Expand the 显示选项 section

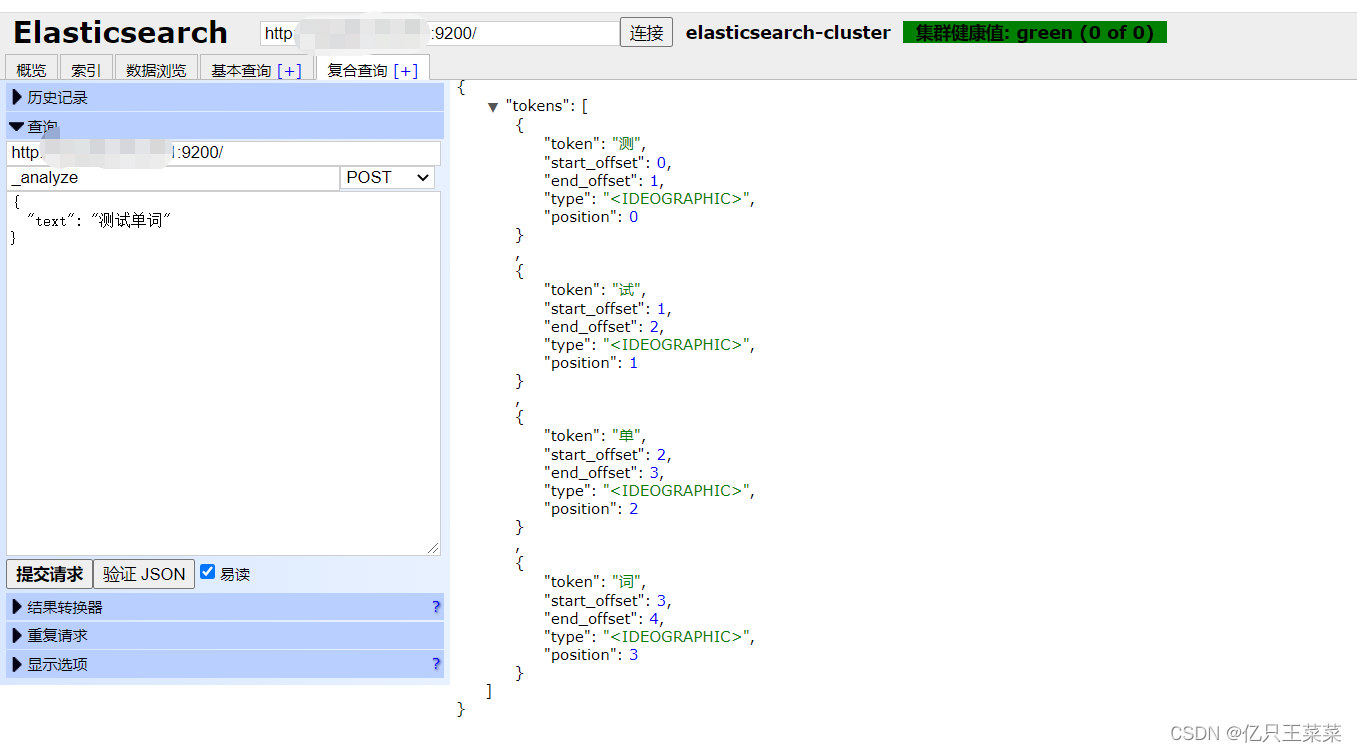pyautogui.click(x=225, y=664)
